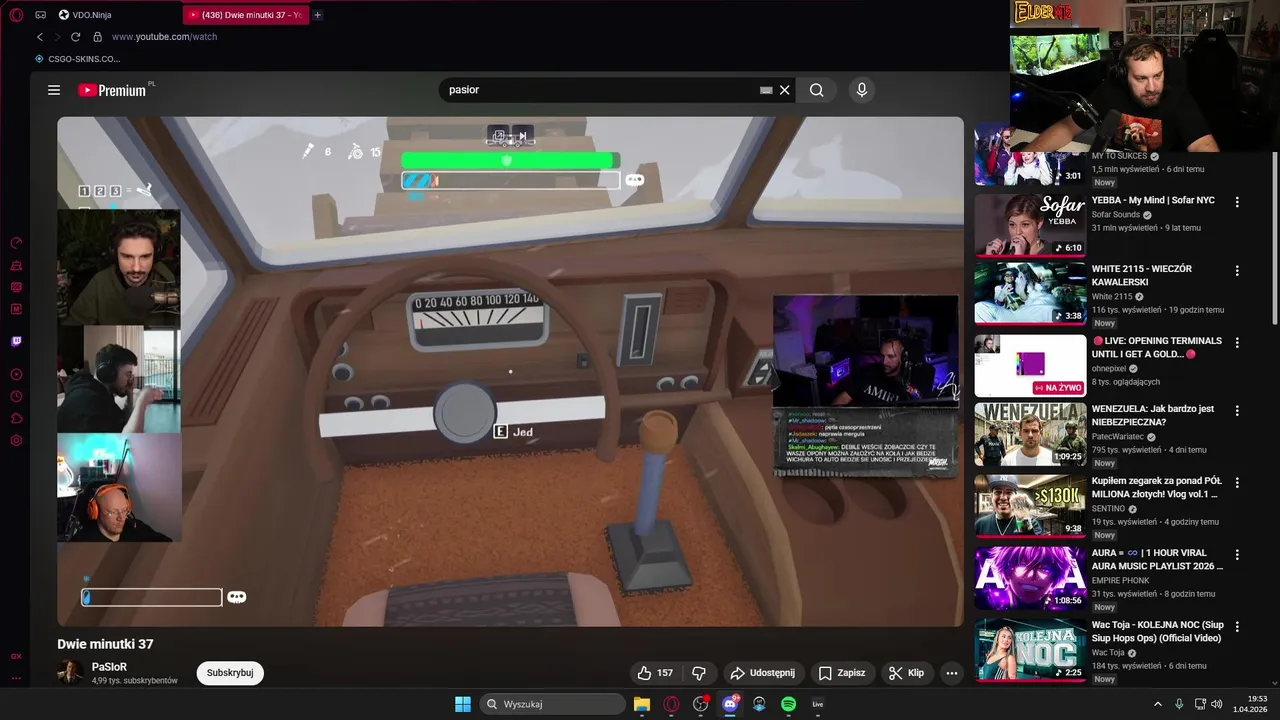This screenshot has width=1280, height=720.
Task: Open options for AURA playlist video
Action: click(1237, 554)
